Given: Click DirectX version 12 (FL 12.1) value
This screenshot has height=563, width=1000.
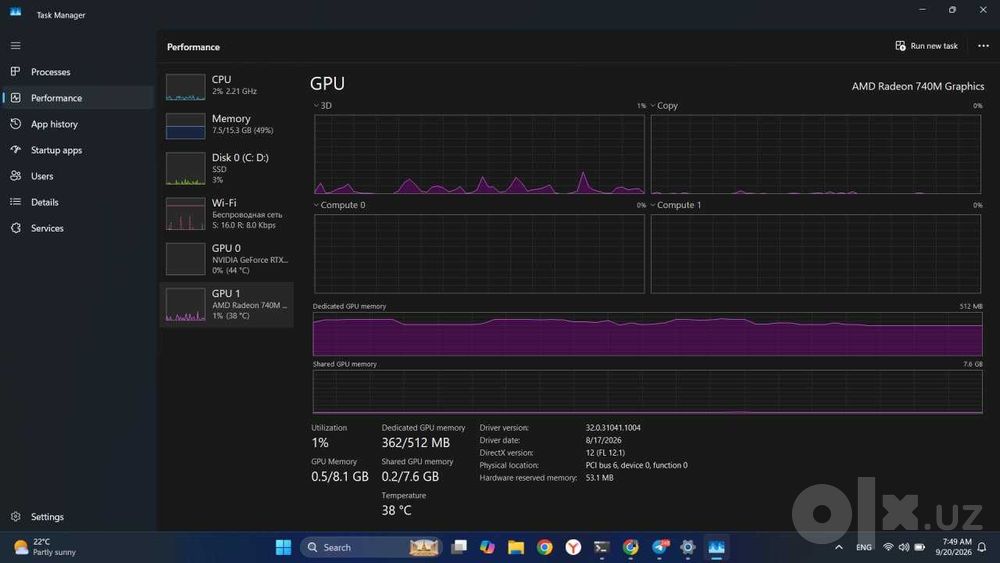Looking at the screenshot, I should point(605,453).
